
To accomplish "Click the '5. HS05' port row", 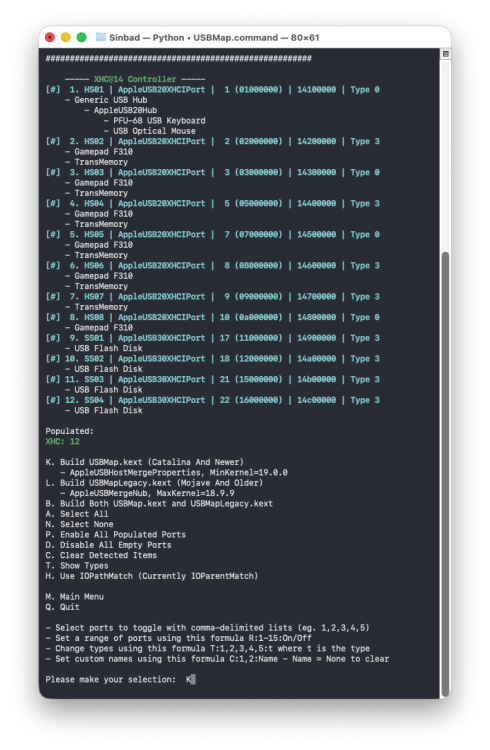I will (x=212, y=234).
